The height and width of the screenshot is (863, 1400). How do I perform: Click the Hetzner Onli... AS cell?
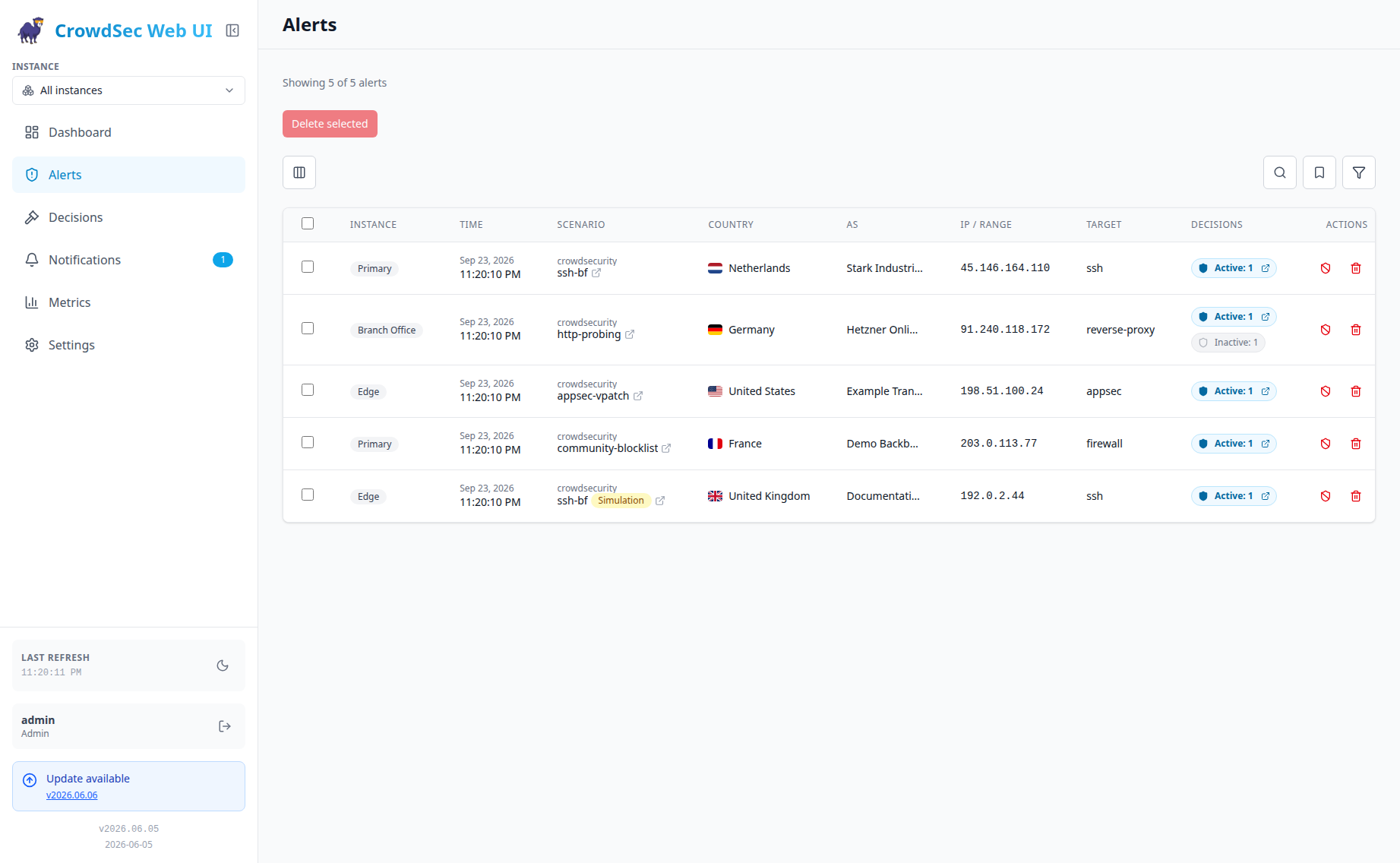882,330
